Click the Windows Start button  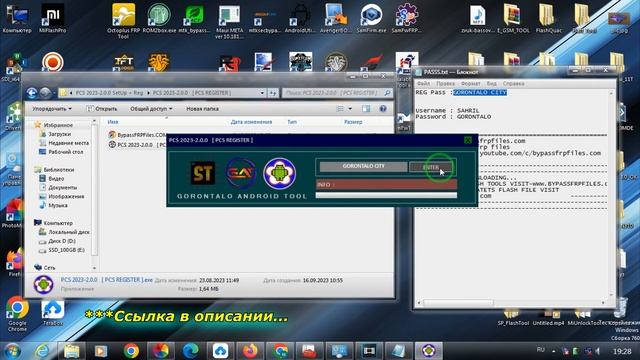(x=12, y=351)
